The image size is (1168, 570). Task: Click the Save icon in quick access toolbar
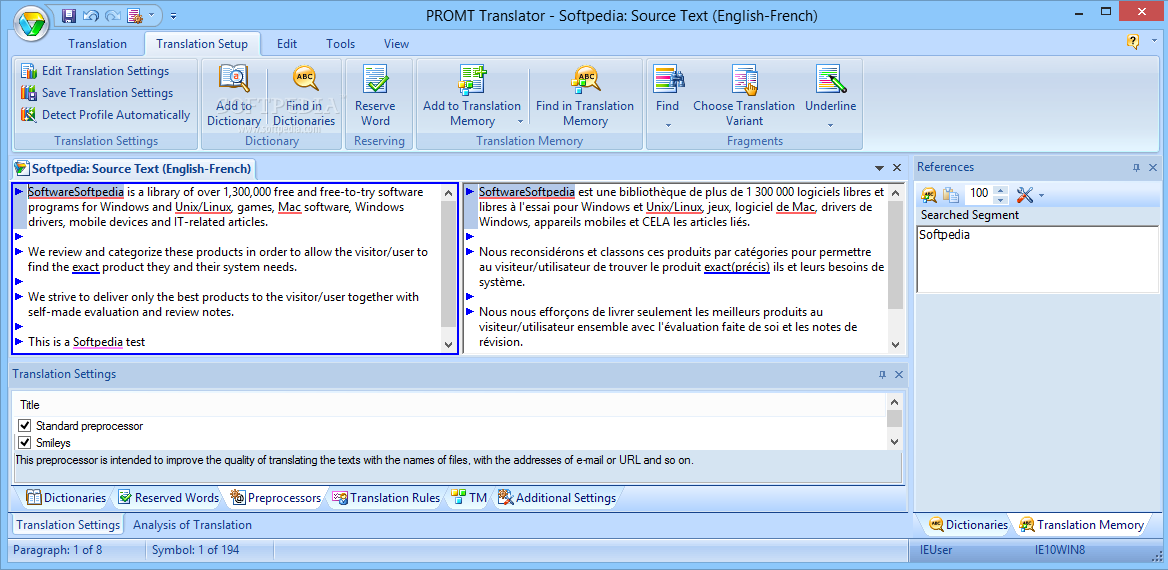tap(69, 15)
